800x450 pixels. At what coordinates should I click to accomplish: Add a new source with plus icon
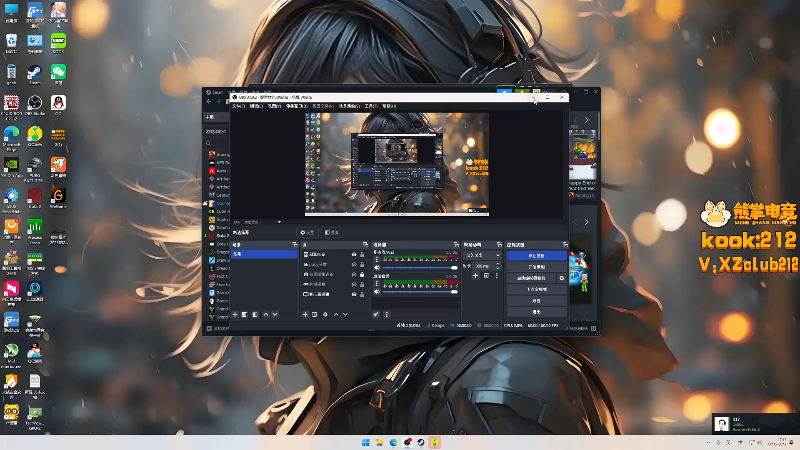(305, 314)
